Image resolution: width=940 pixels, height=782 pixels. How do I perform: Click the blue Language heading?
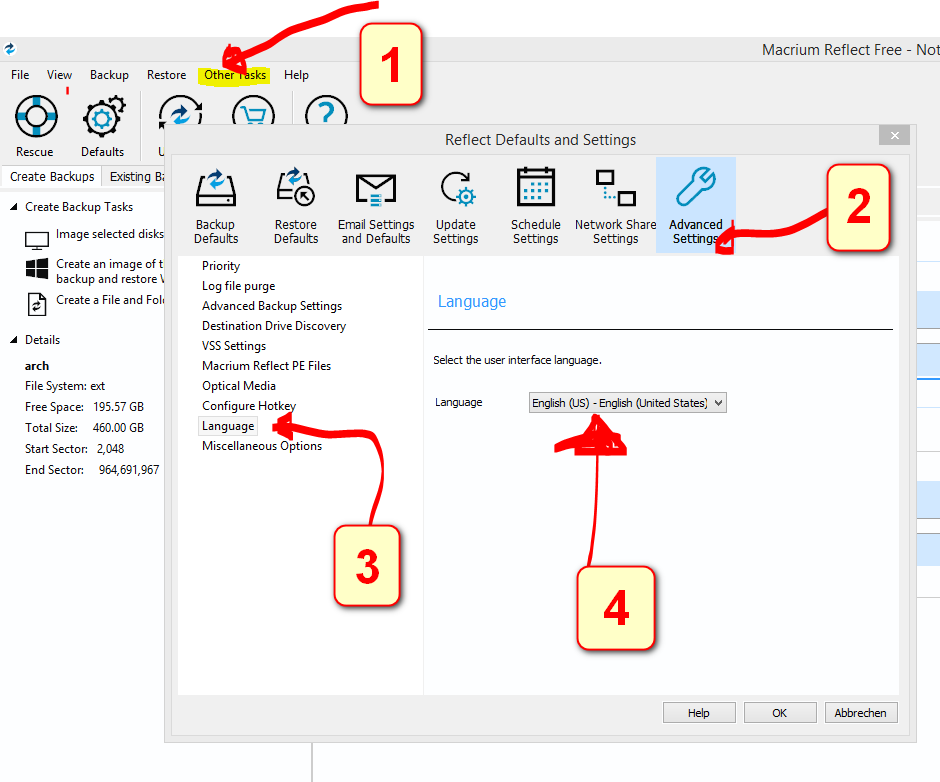click(x=472, y=301)
